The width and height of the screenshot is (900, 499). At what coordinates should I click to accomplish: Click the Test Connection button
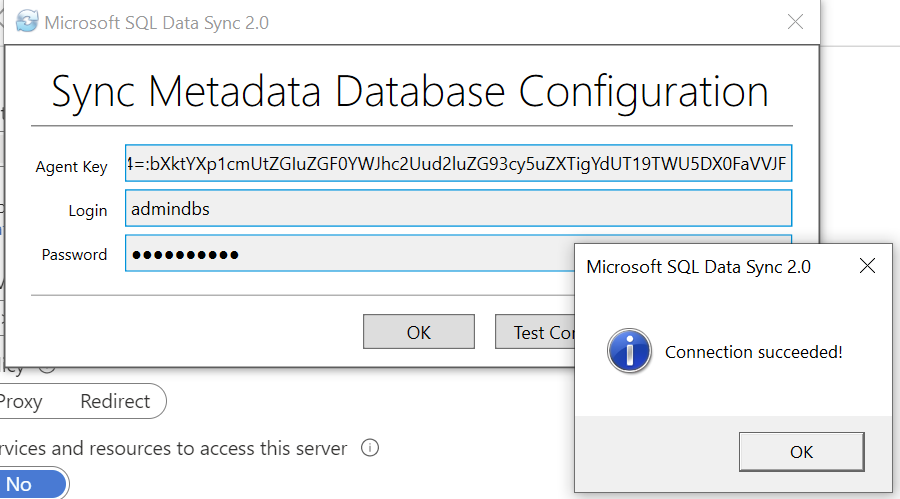(535, 331)
